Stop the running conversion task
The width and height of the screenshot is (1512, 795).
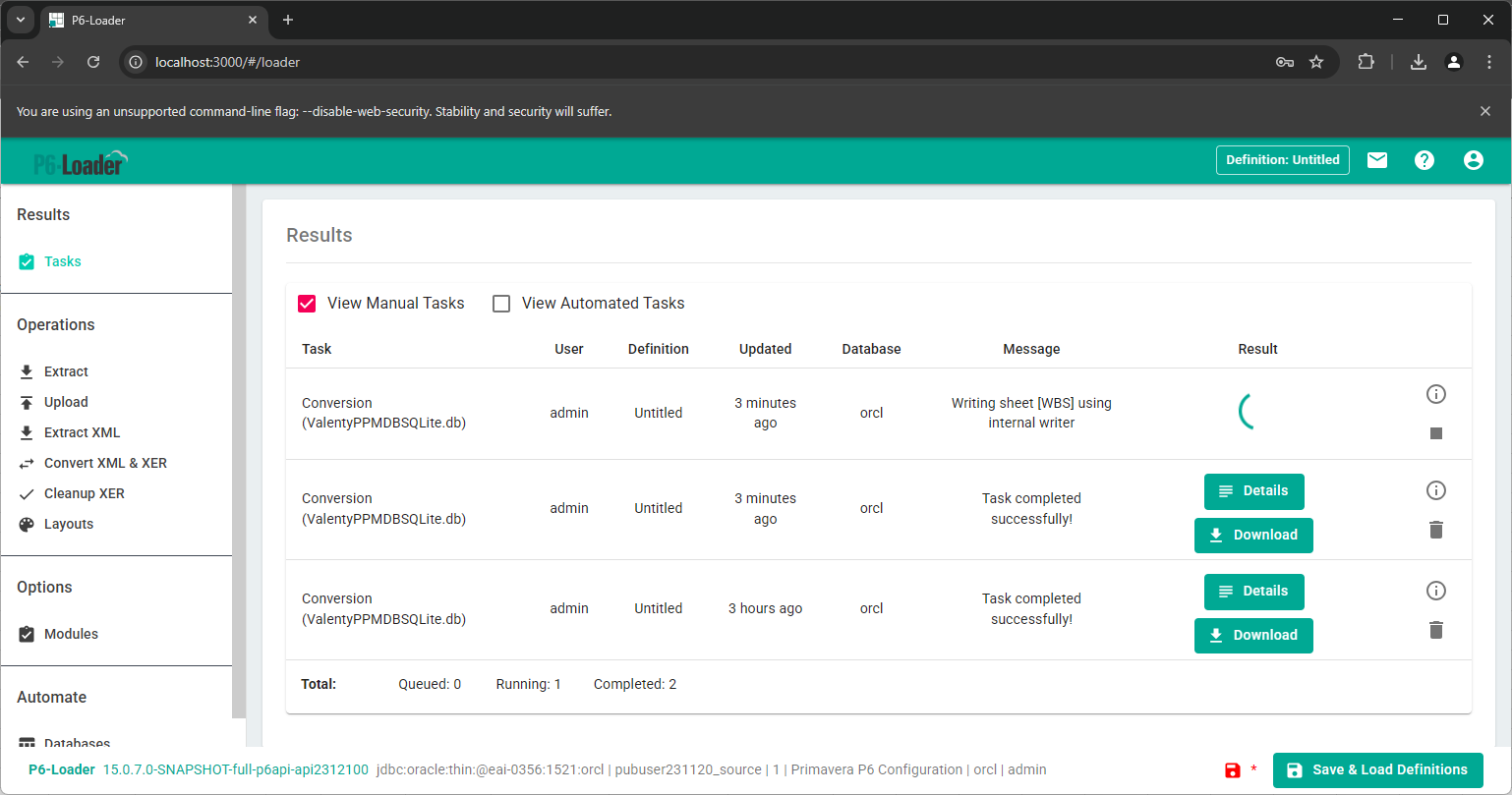coord(1436,433)
